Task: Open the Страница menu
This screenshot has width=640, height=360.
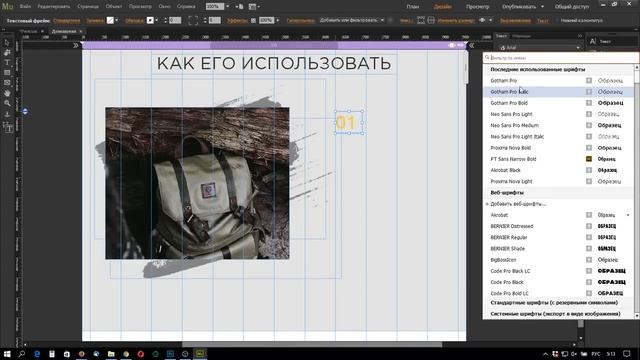Action: [x=88, y=7]
